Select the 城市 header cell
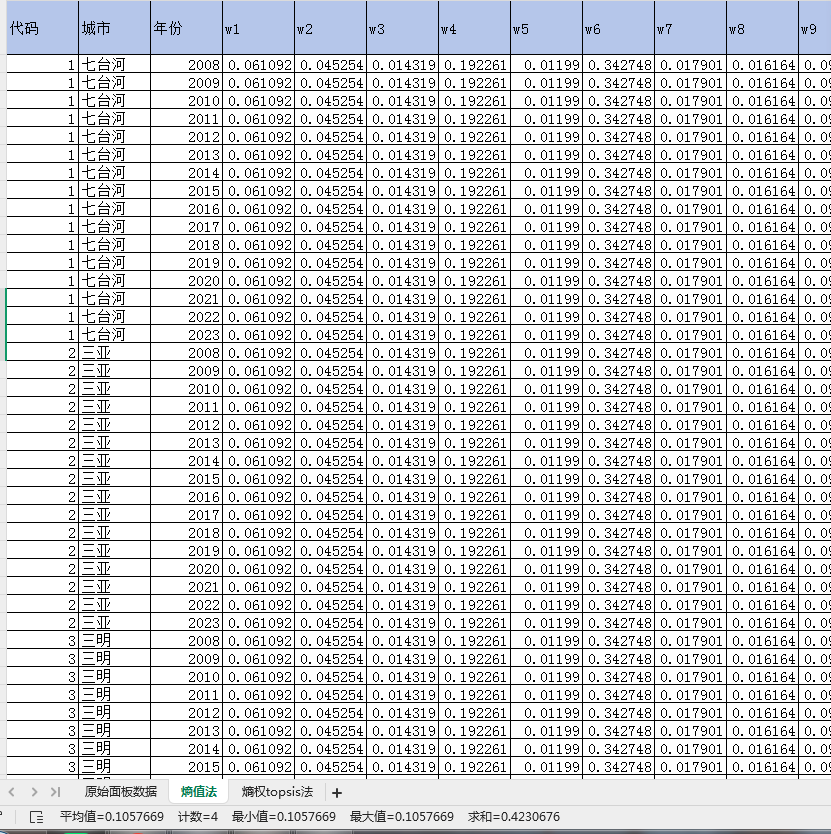The width and height of the screenshot is (831, 834). tap(114, 28)
